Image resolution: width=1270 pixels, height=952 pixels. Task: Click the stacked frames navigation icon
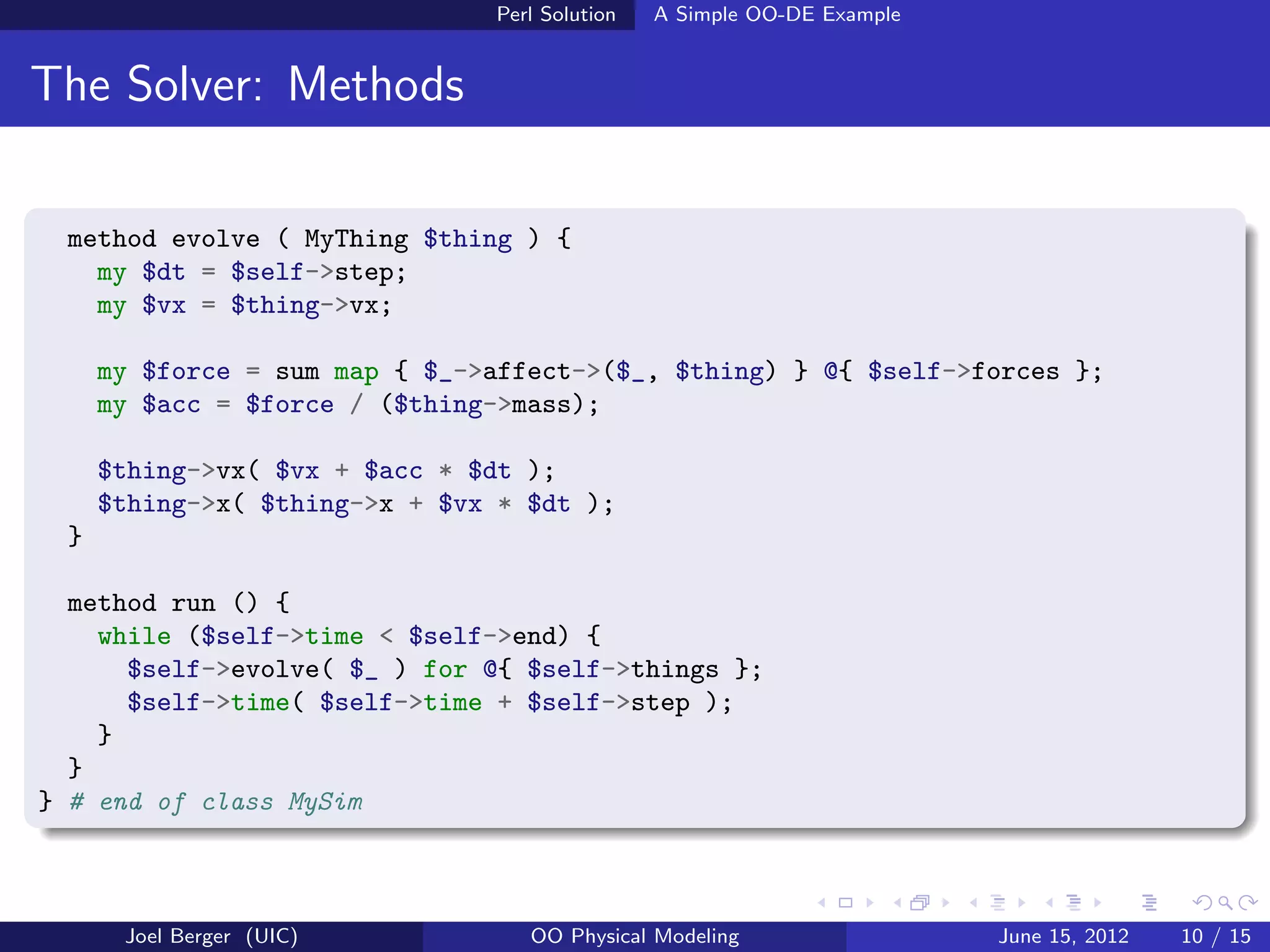(x=920, y=902)
